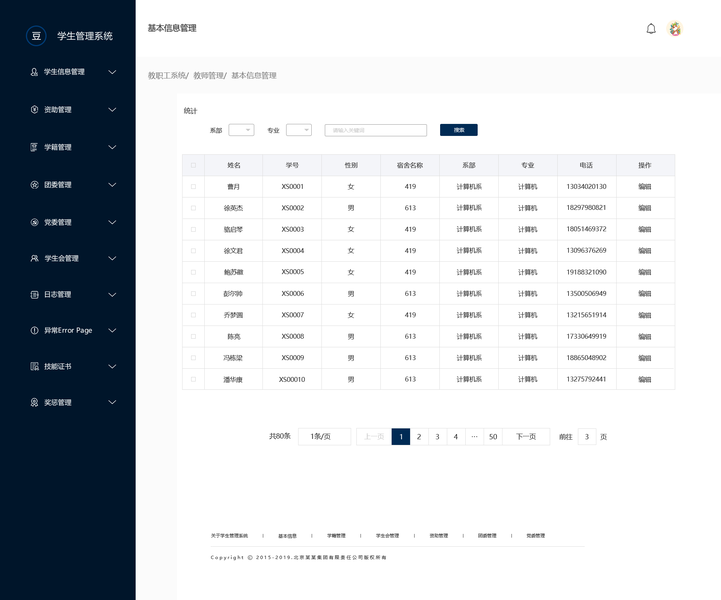Open the 专业 dropdown filter

tap(299, 130)
